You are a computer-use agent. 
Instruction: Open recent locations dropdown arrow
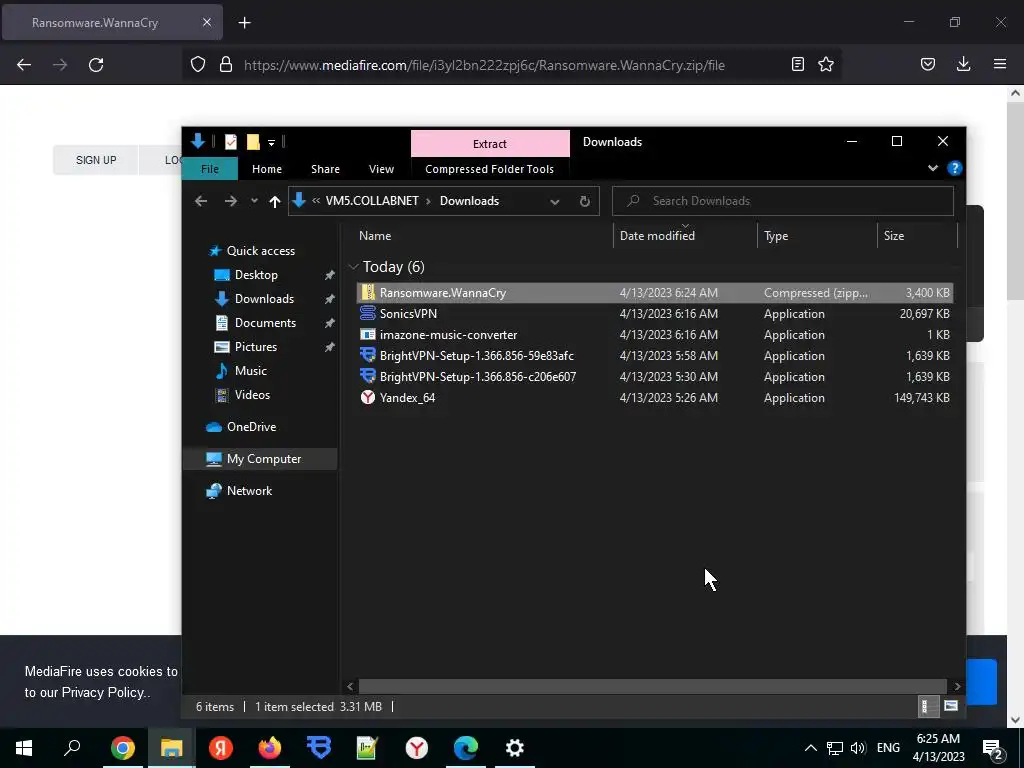click(x=254, y=201)
